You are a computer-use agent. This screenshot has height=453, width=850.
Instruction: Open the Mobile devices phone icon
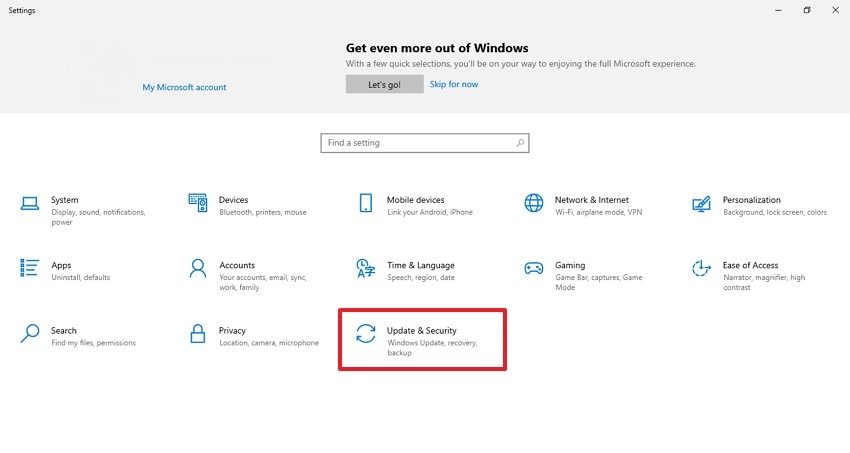[366, 203]
